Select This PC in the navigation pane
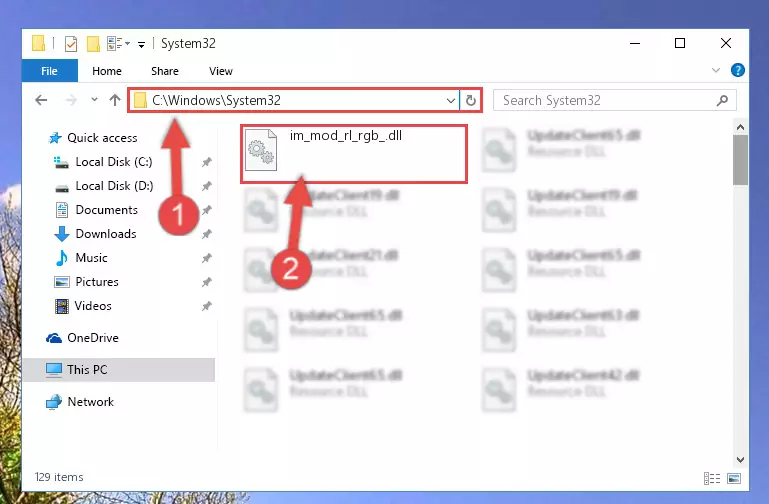 [x=118, y=370]
